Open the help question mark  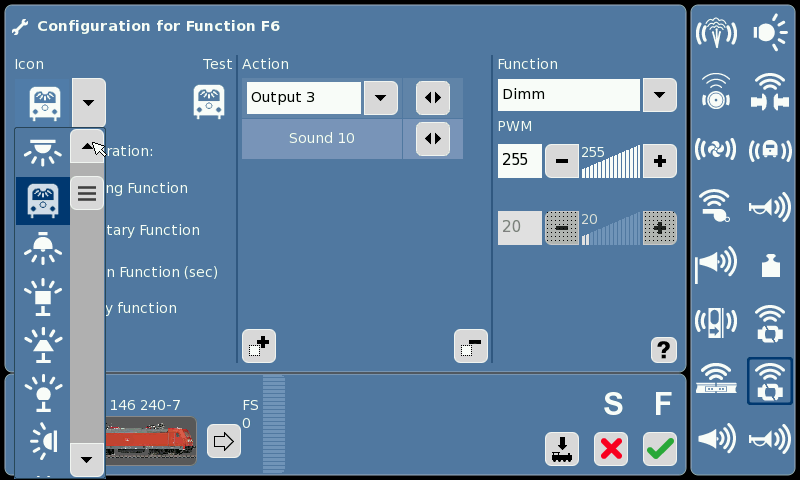point(663,350)
